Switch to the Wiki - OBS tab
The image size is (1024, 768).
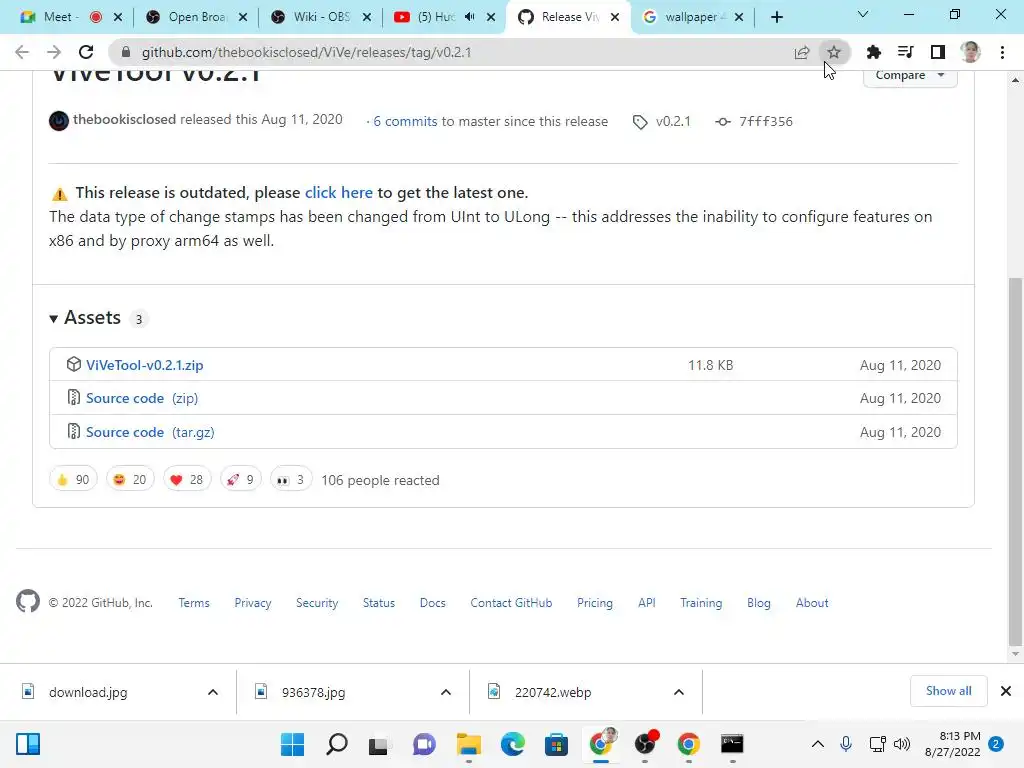point(320,17)
